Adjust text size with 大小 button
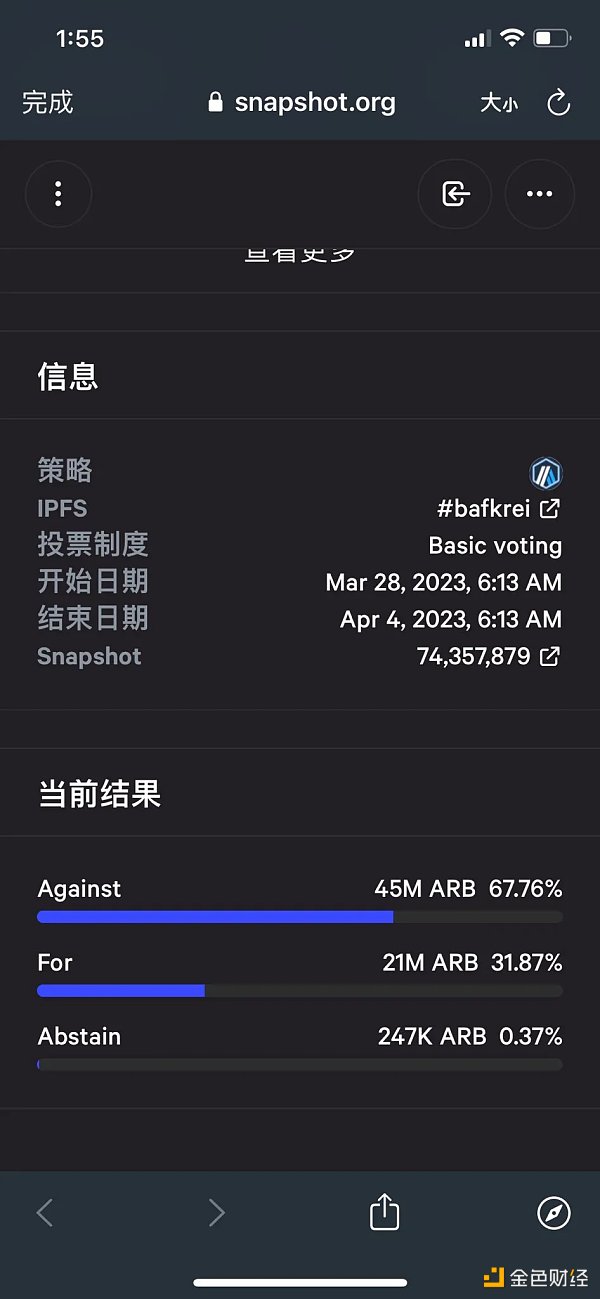The height and width of the screenshot is (1299, 600). pos(498,102)
